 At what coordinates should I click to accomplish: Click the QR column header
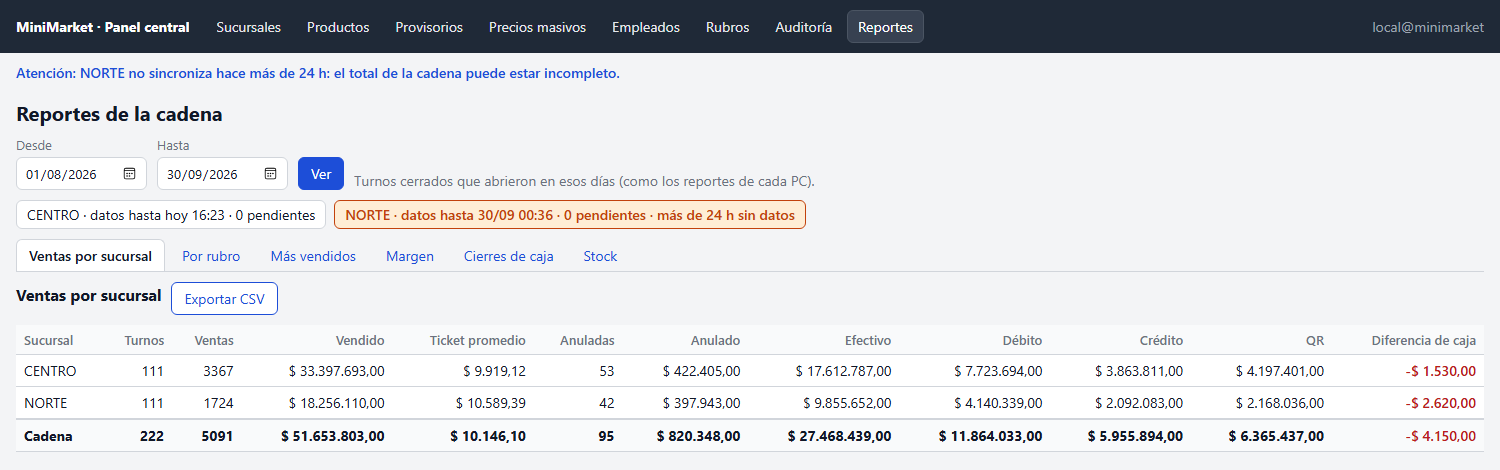pos(1315,340)
